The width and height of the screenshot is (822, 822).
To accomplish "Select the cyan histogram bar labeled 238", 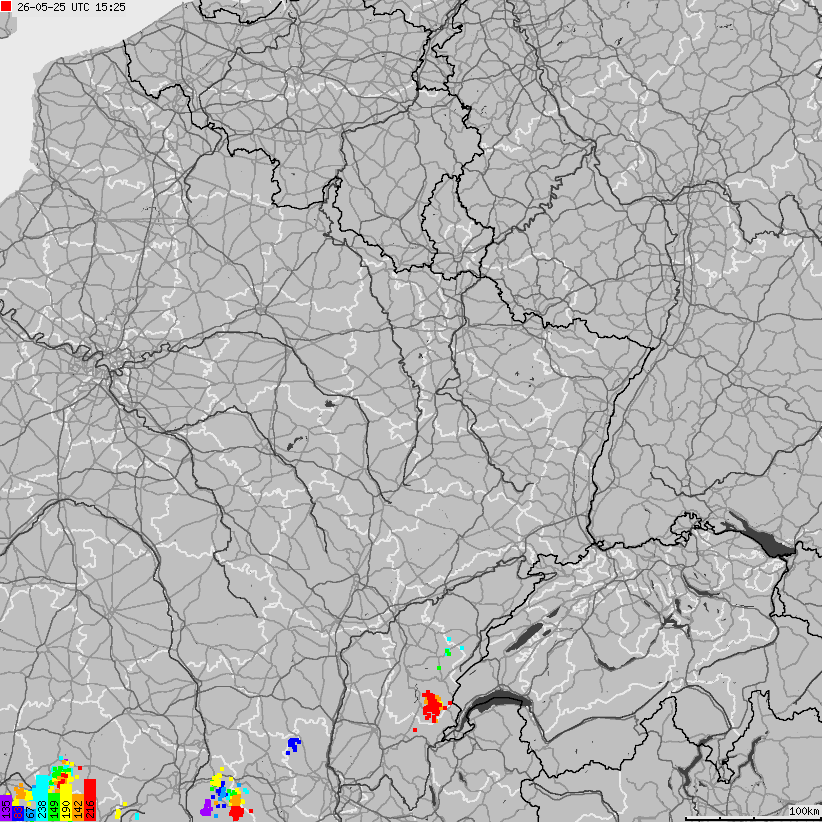I will tap(42, 798).
